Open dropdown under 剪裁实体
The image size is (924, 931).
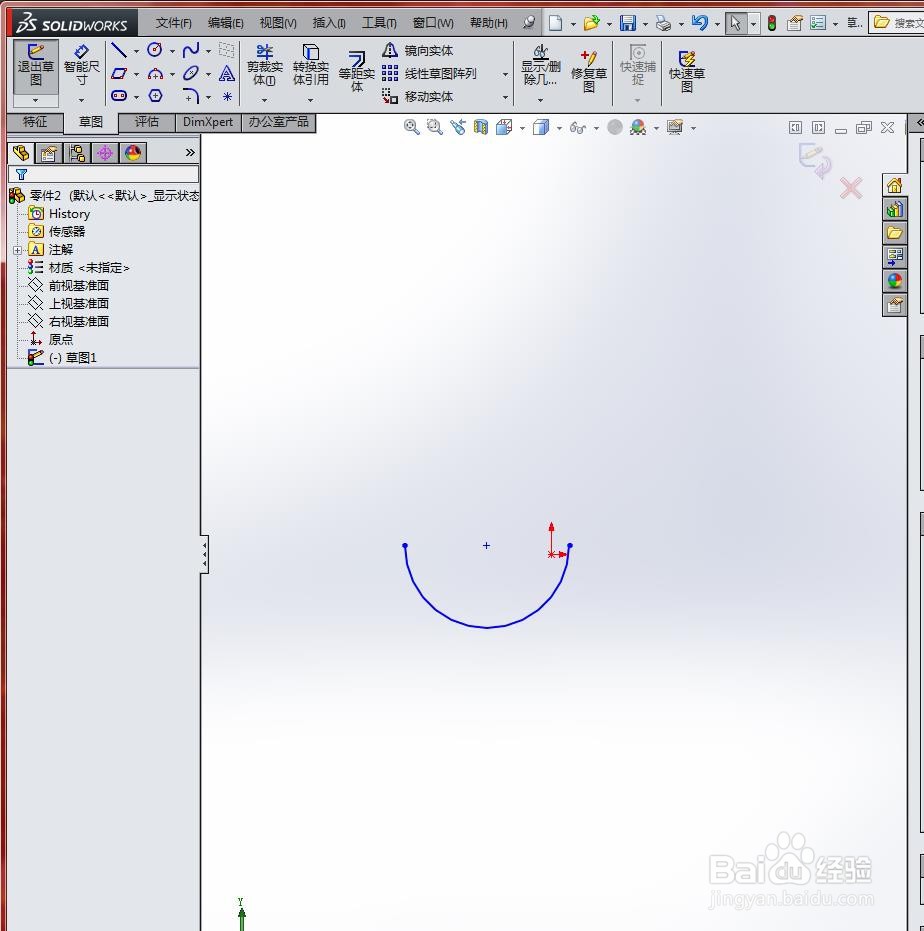click(264, 100)
